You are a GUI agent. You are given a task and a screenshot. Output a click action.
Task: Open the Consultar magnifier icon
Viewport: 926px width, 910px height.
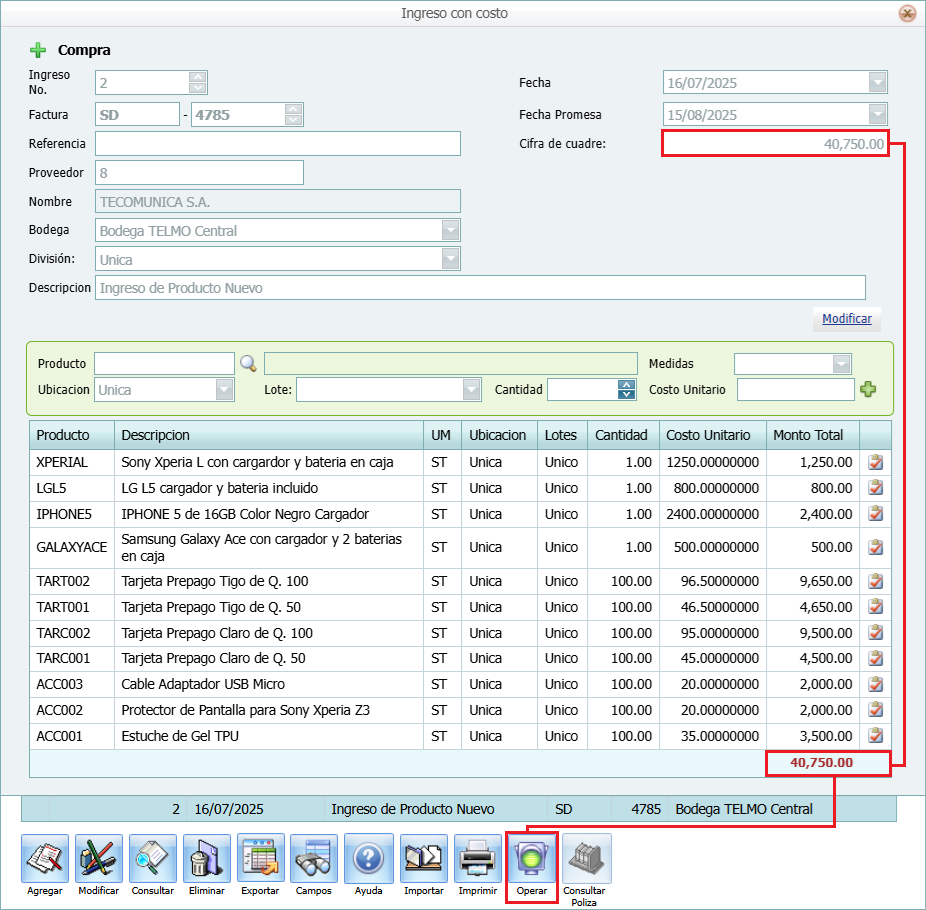pyautogui.click(x=152, y=859)
